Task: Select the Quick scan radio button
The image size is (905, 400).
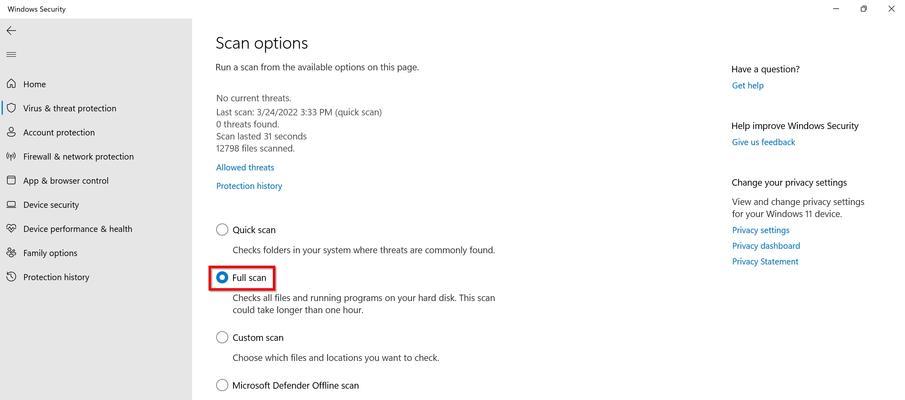Action: 222,230
